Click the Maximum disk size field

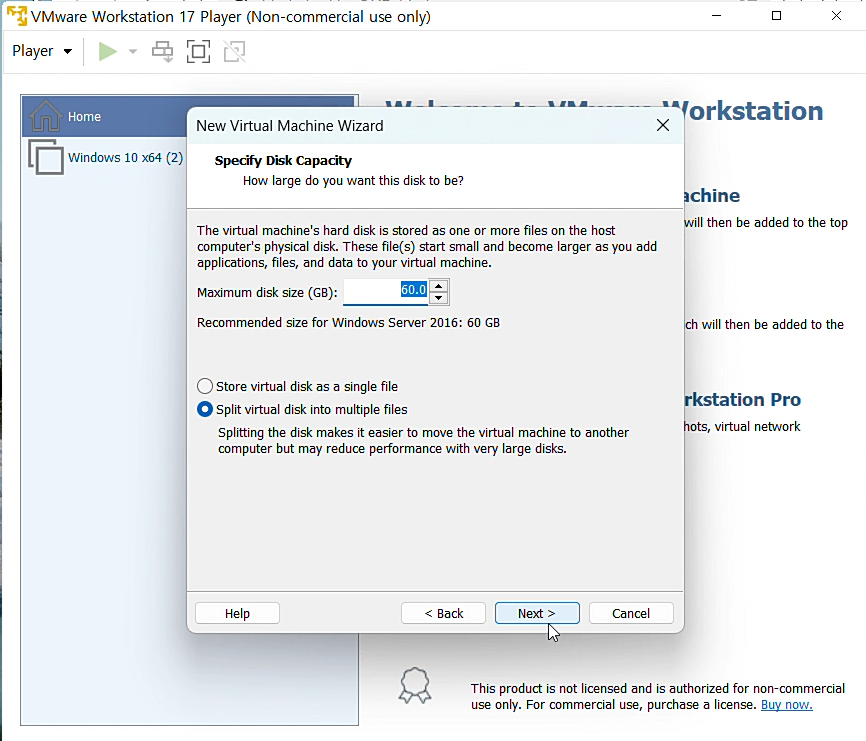point(386,291)
